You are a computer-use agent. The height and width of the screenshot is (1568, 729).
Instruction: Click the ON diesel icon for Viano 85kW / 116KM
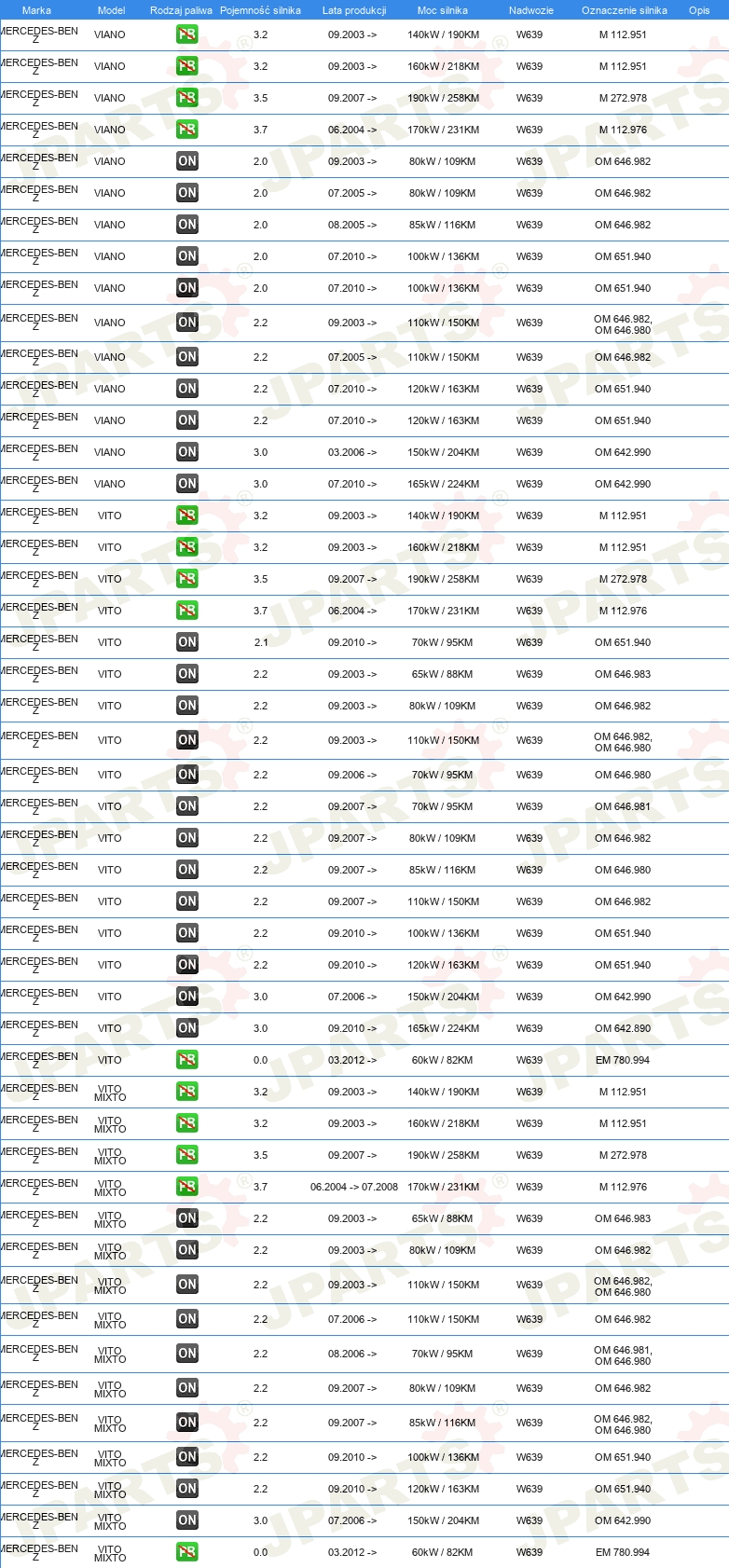click(187, 225)
